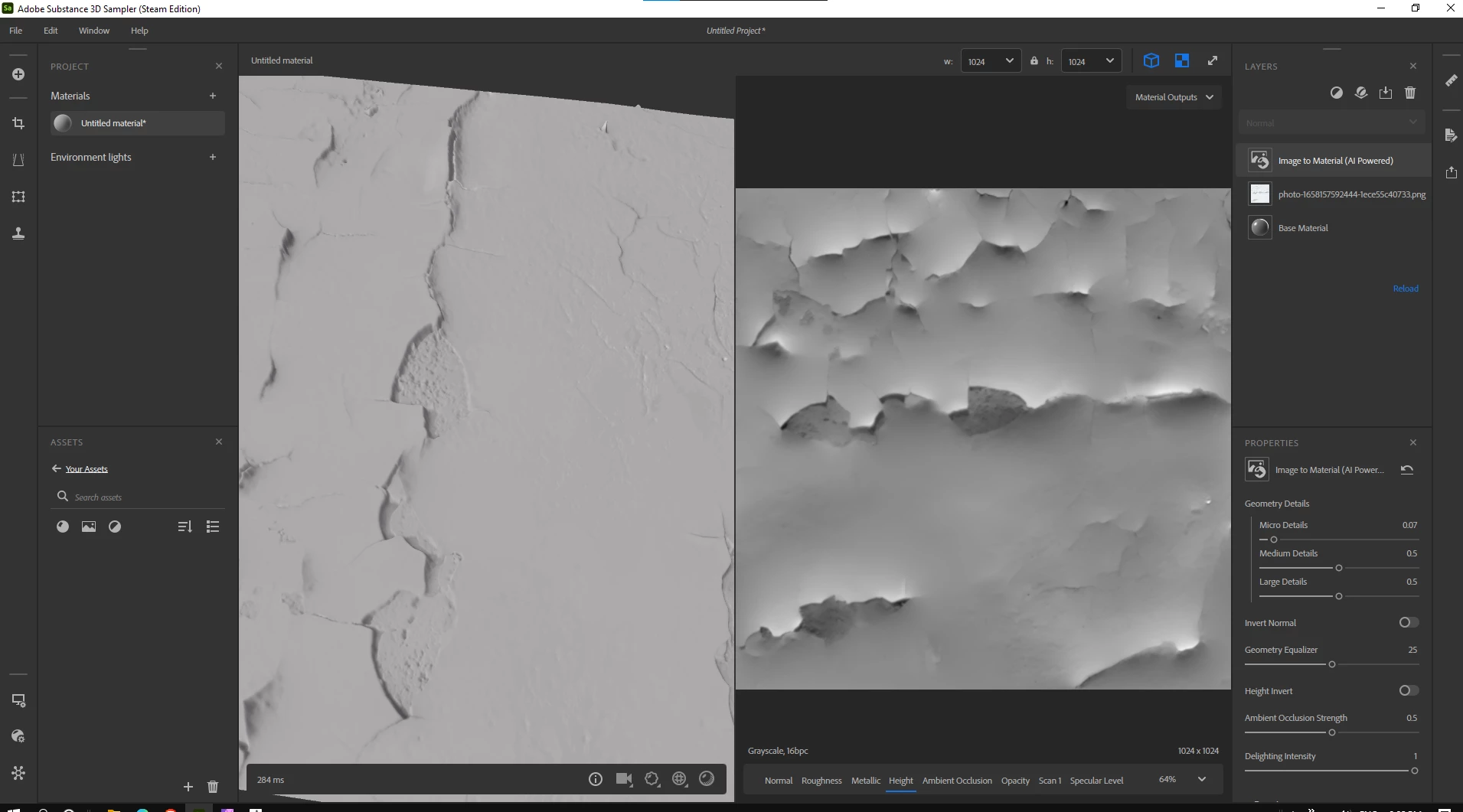The height and width of the screenshot is (812, 1463).
Task: Adjust the Medium Details slider
Action: click(x=1339, y=568)
